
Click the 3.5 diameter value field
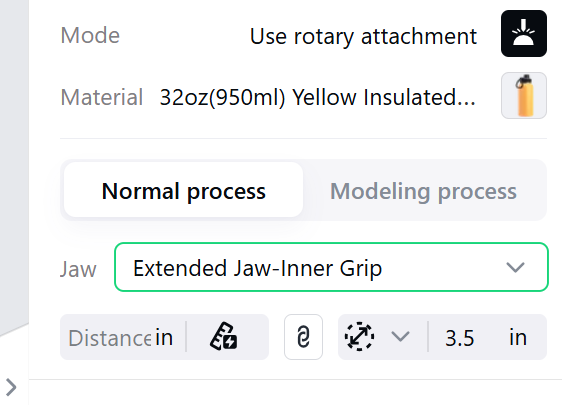(x=459, y=338)
